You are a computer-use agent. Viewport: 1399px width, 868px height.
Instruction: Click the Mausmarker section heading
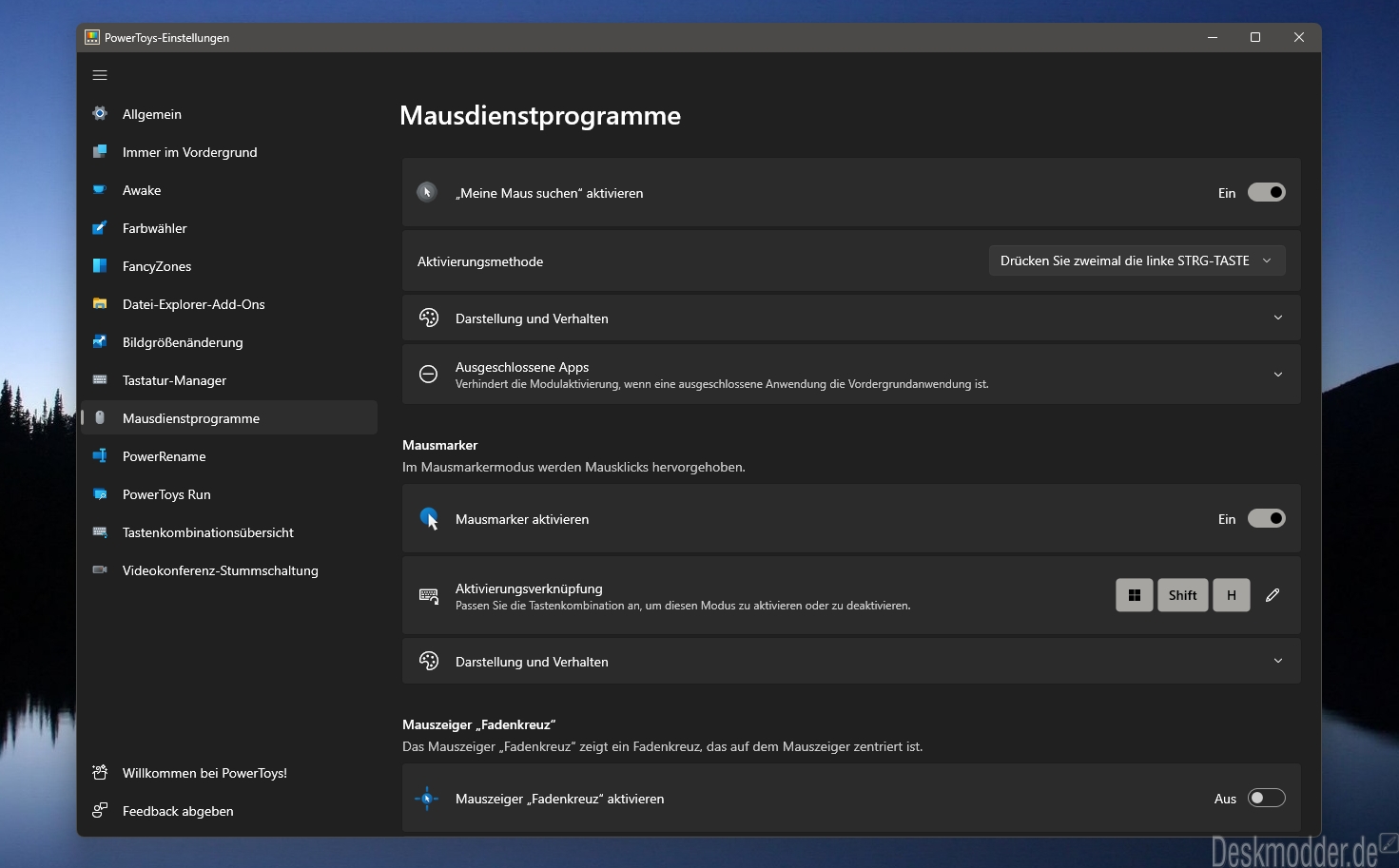tap(440, 445)
